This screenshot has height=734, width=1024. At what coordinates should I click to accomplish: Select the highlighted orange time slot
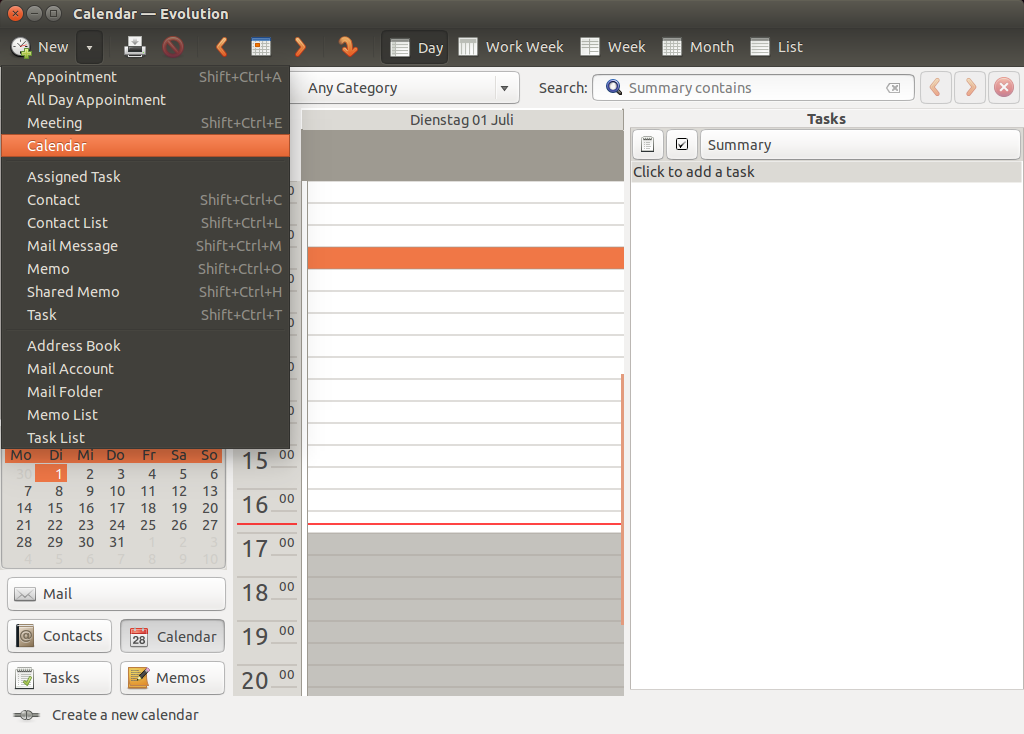[x=466, y=258]
